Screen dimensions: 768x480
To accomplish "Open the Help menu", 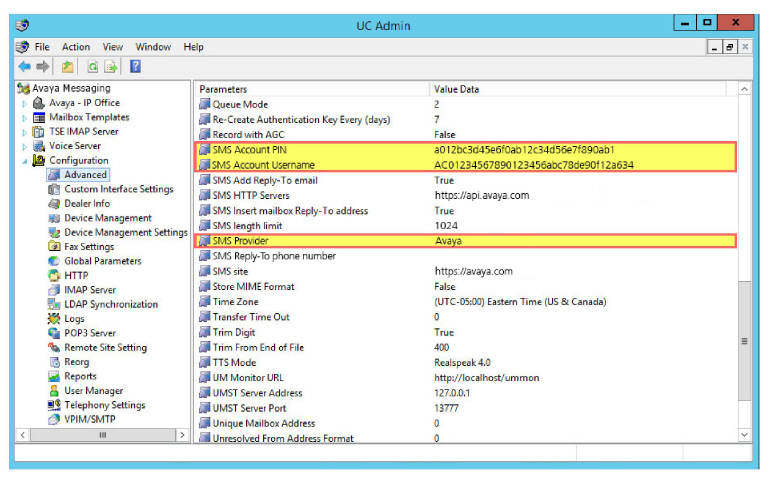I will [193, 47].
